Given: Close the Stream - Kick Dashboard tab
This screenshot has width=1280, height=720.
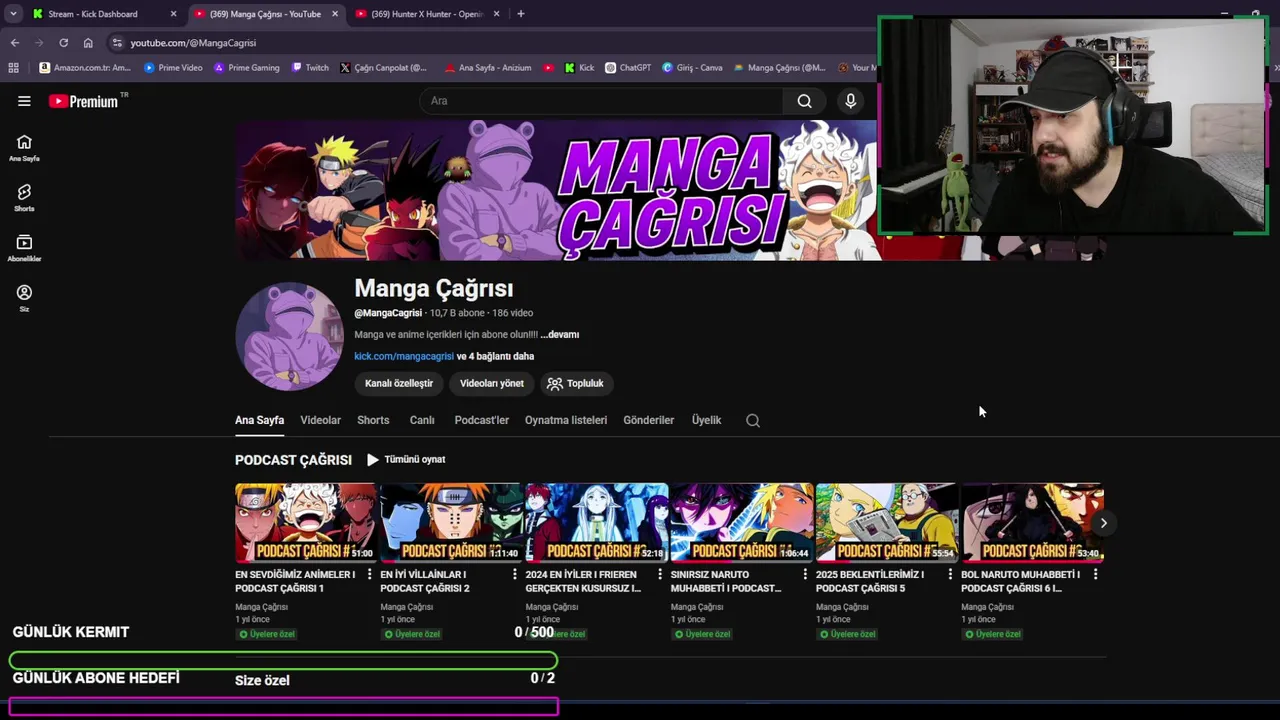Looking at the screenshot, I should click(x=173, y=14).
